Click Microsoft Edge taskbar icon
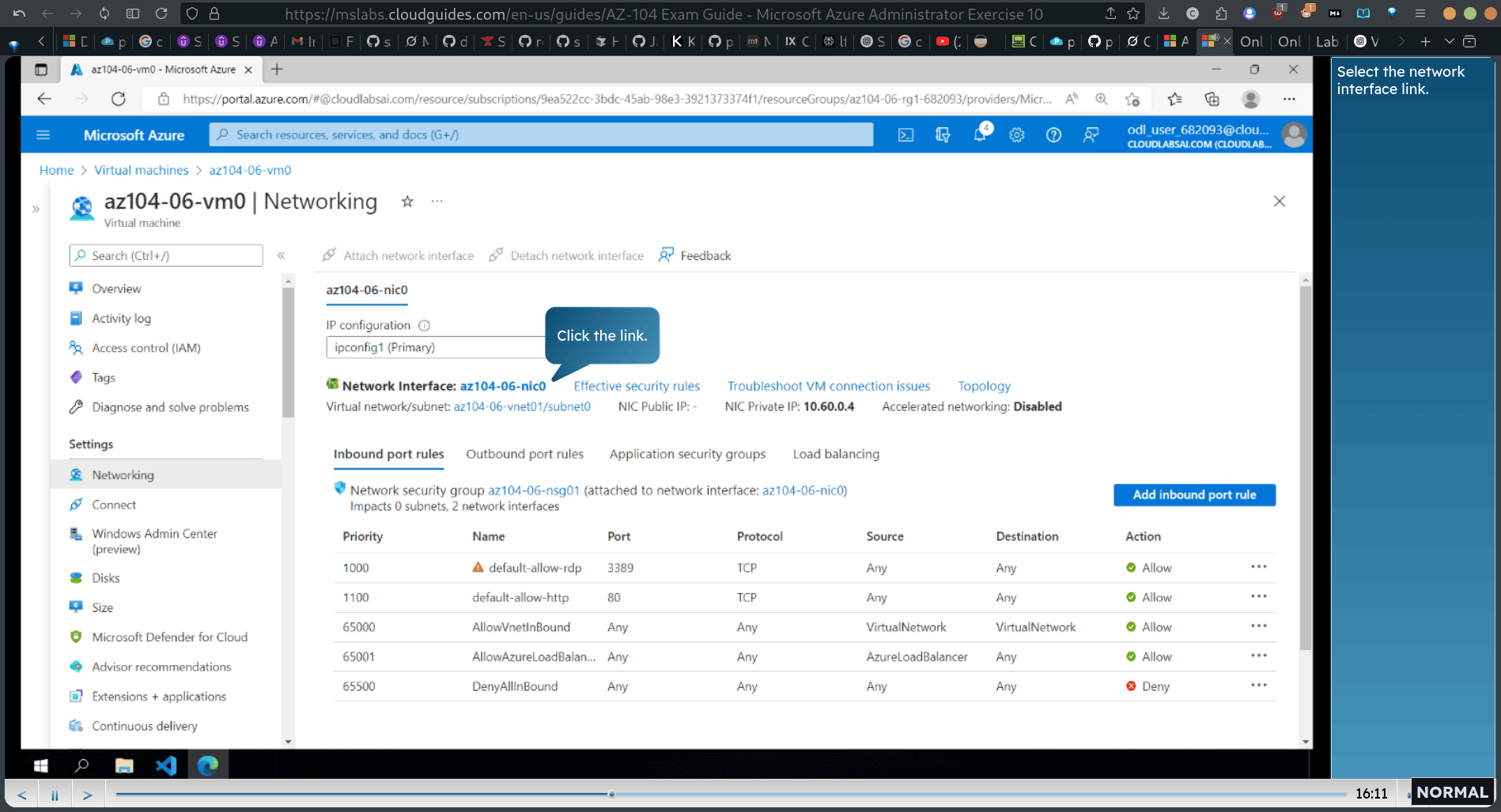 click(208, 765)
